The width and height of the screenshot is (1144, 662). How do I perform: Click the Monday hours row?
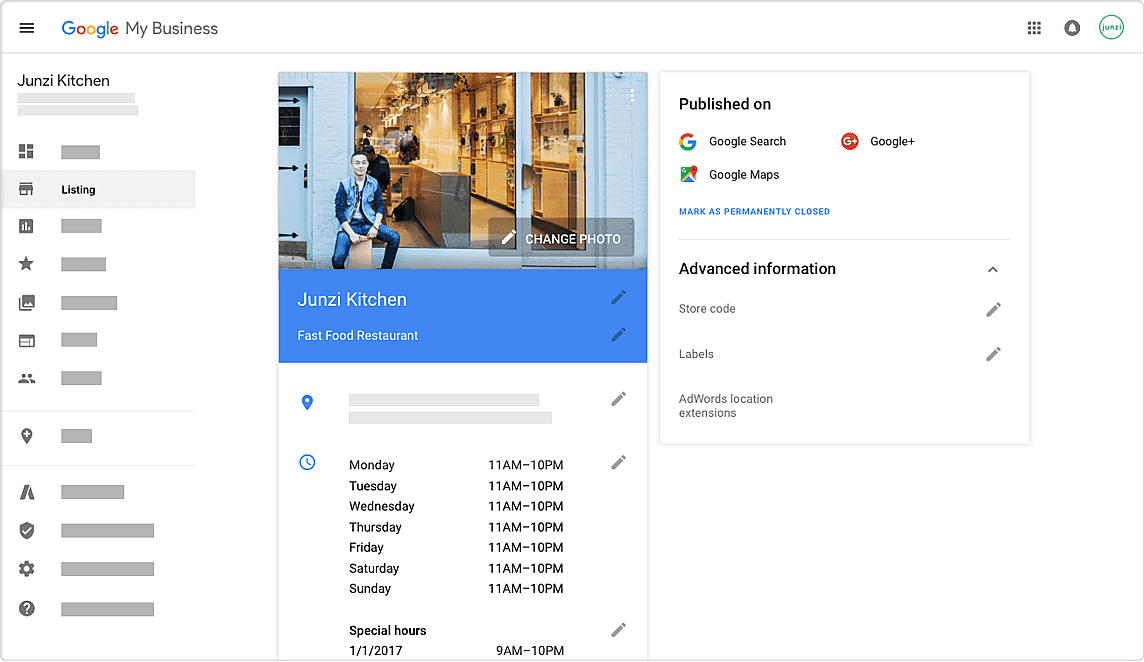tap(456, 465)
